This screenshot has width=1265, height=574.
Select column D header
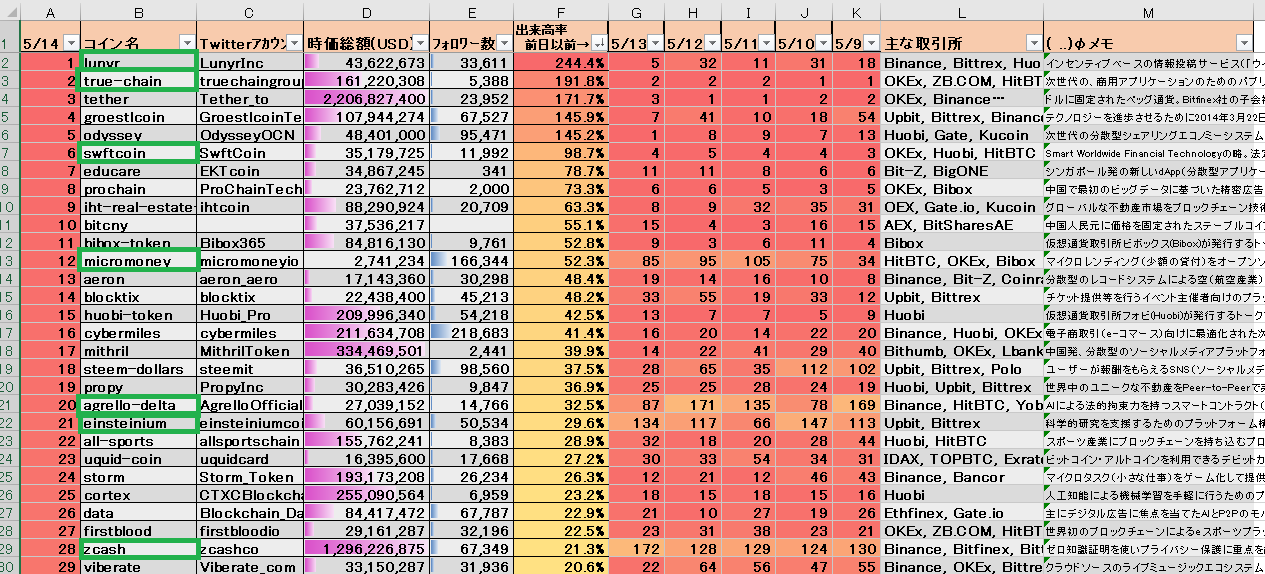366,11
